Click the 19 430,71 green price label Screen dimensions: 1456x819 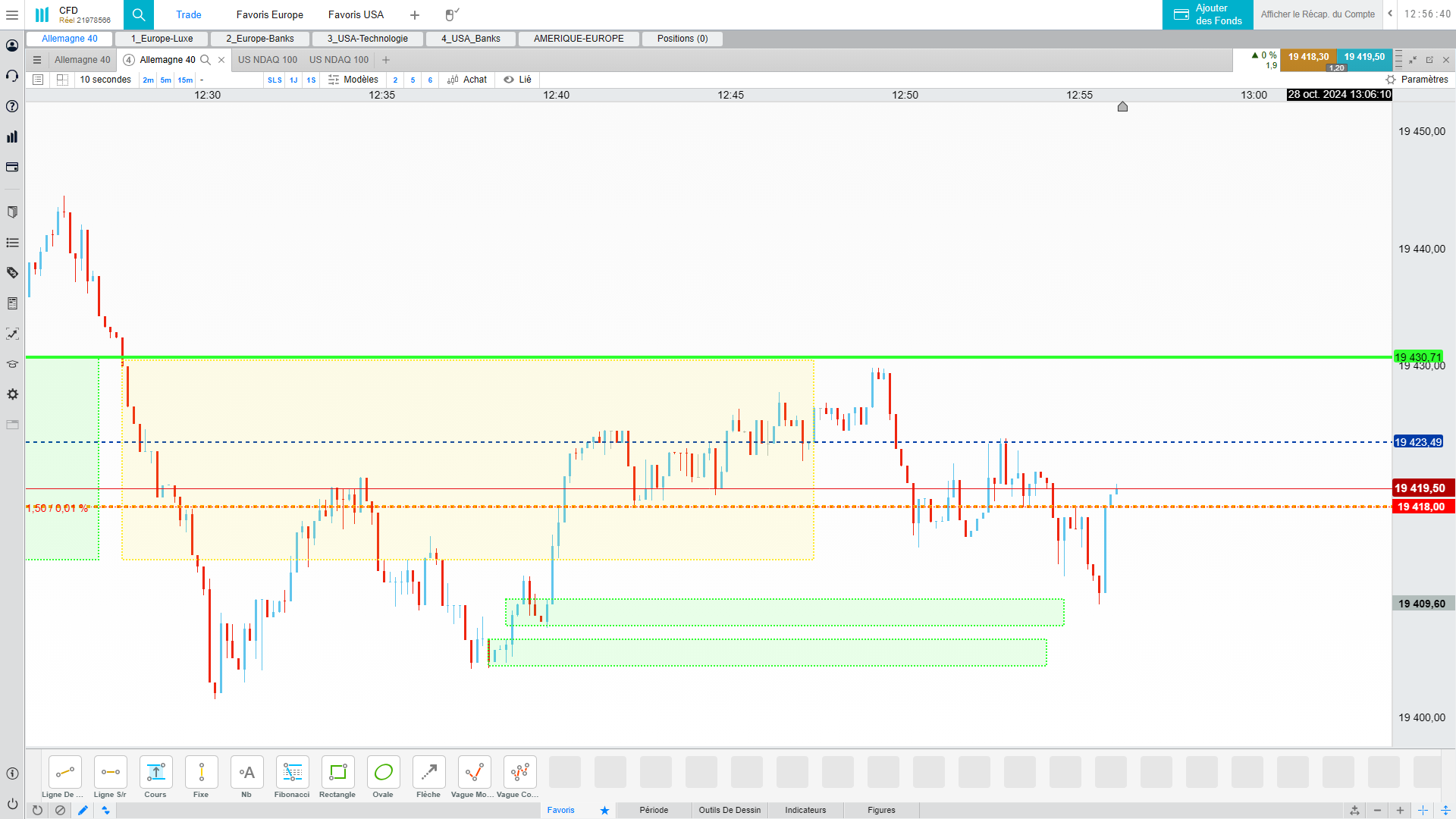1417,356
